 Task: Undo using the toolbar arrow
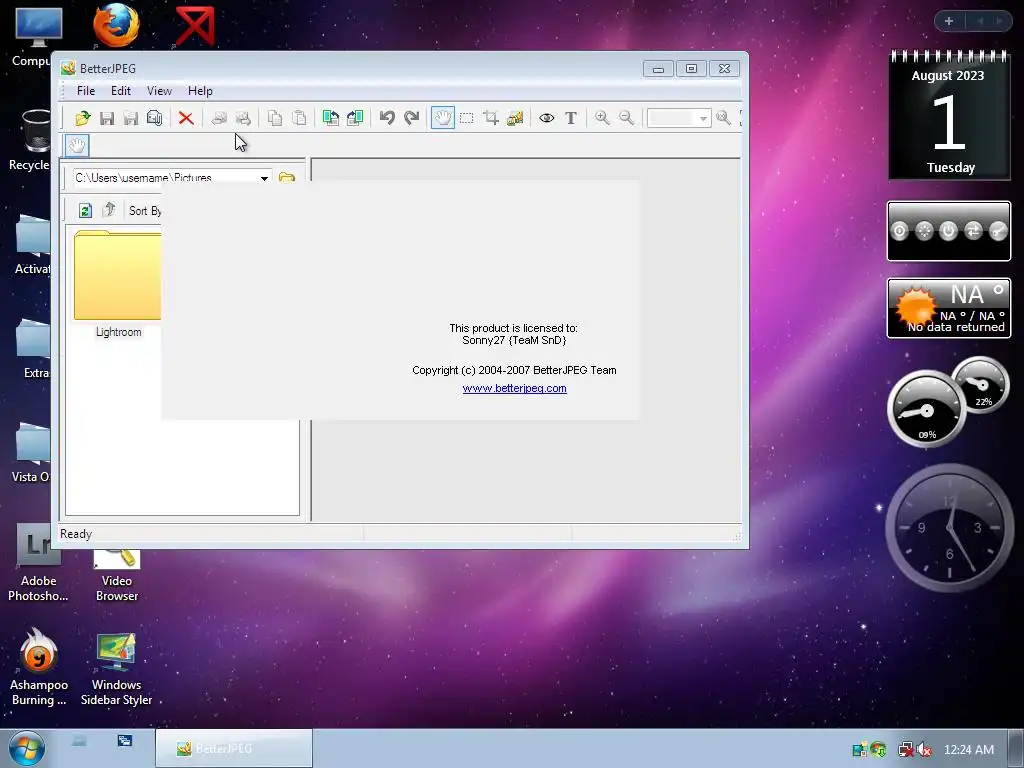tap(387, 118)
